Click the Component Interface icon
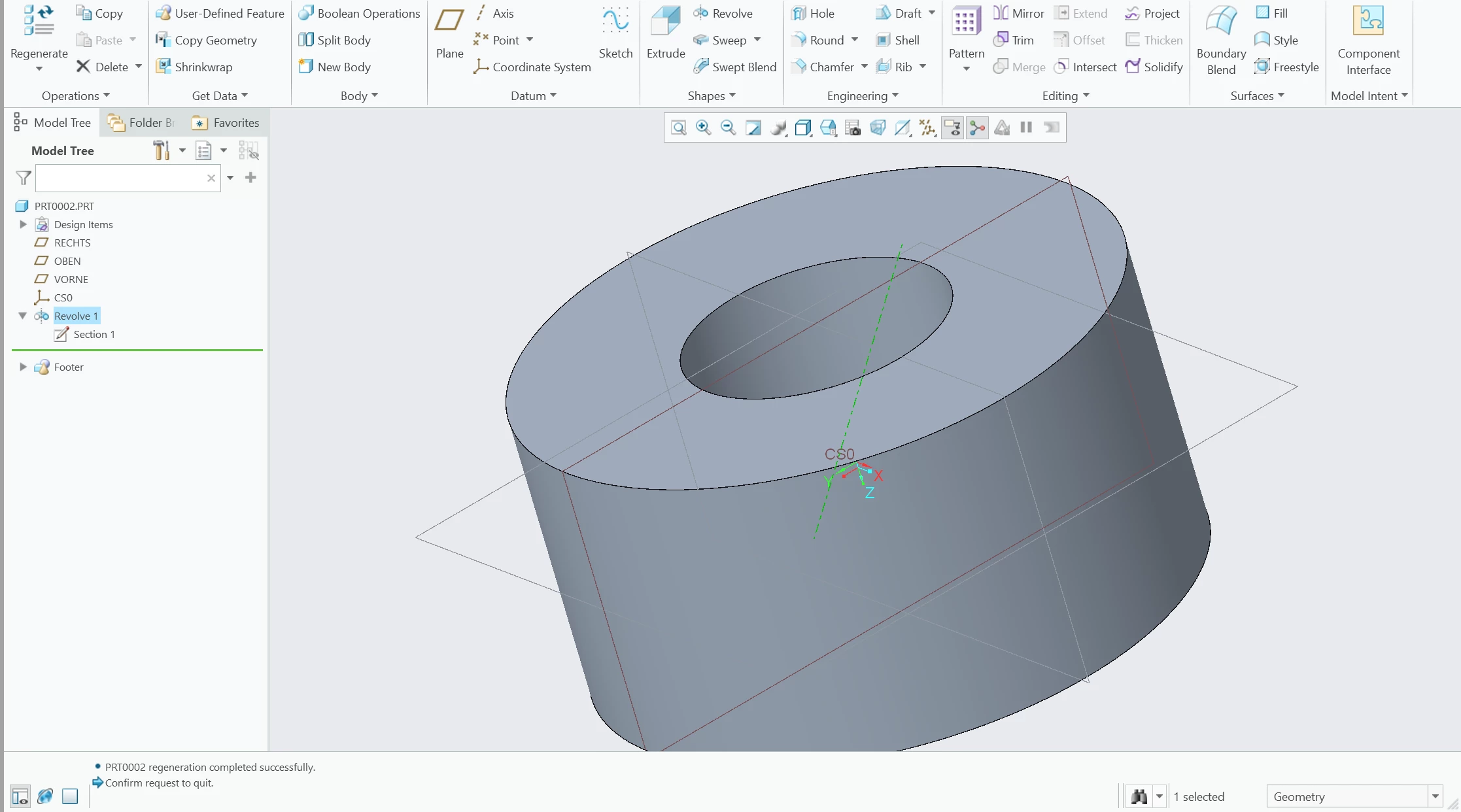Image resolution: width=1461 pixels, height=812 pixels. (1368, 39)
